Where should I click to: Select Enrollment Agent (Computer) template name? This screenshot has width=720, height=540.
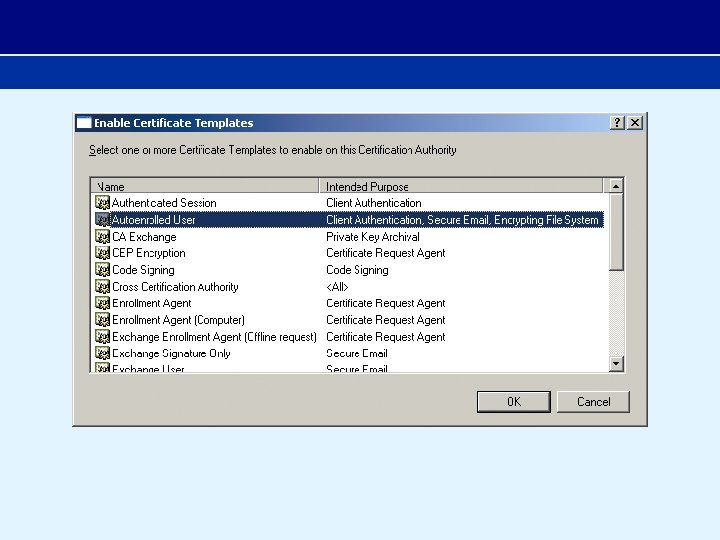pyautogui.click(x=178, y=320)
